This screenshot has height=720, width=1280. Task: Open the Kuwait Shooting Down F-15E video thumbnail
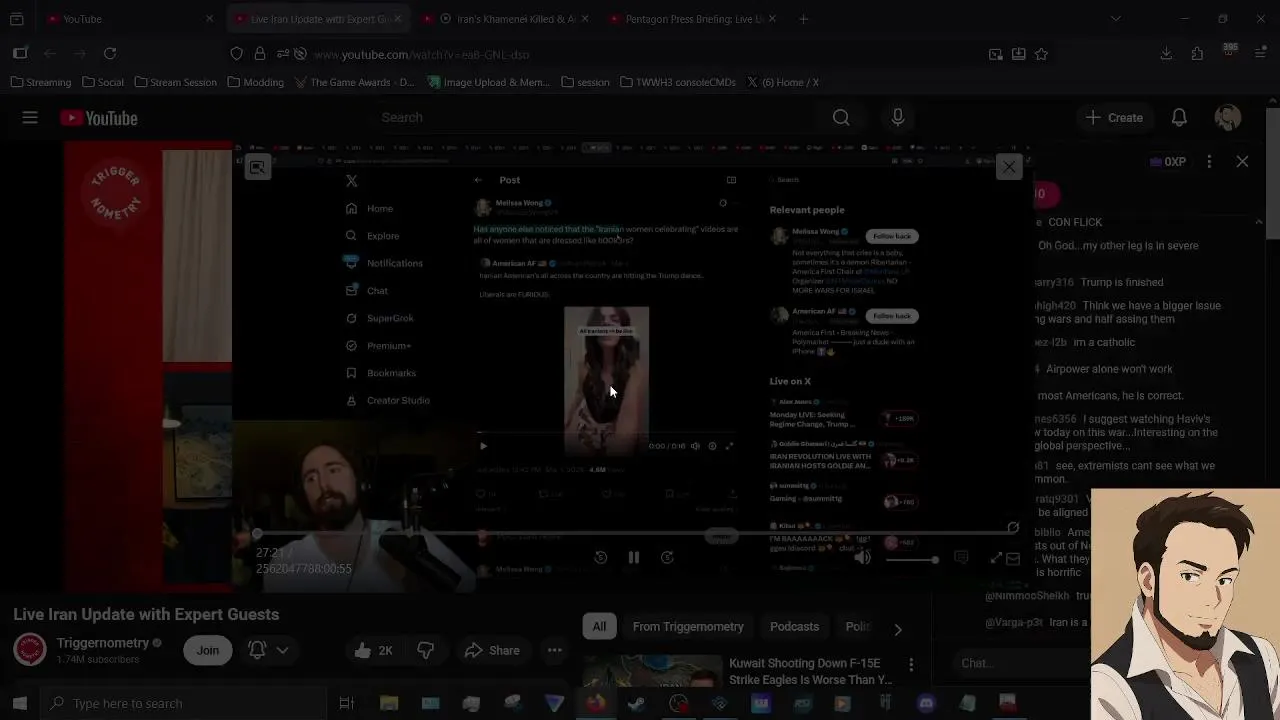[652, 672]
